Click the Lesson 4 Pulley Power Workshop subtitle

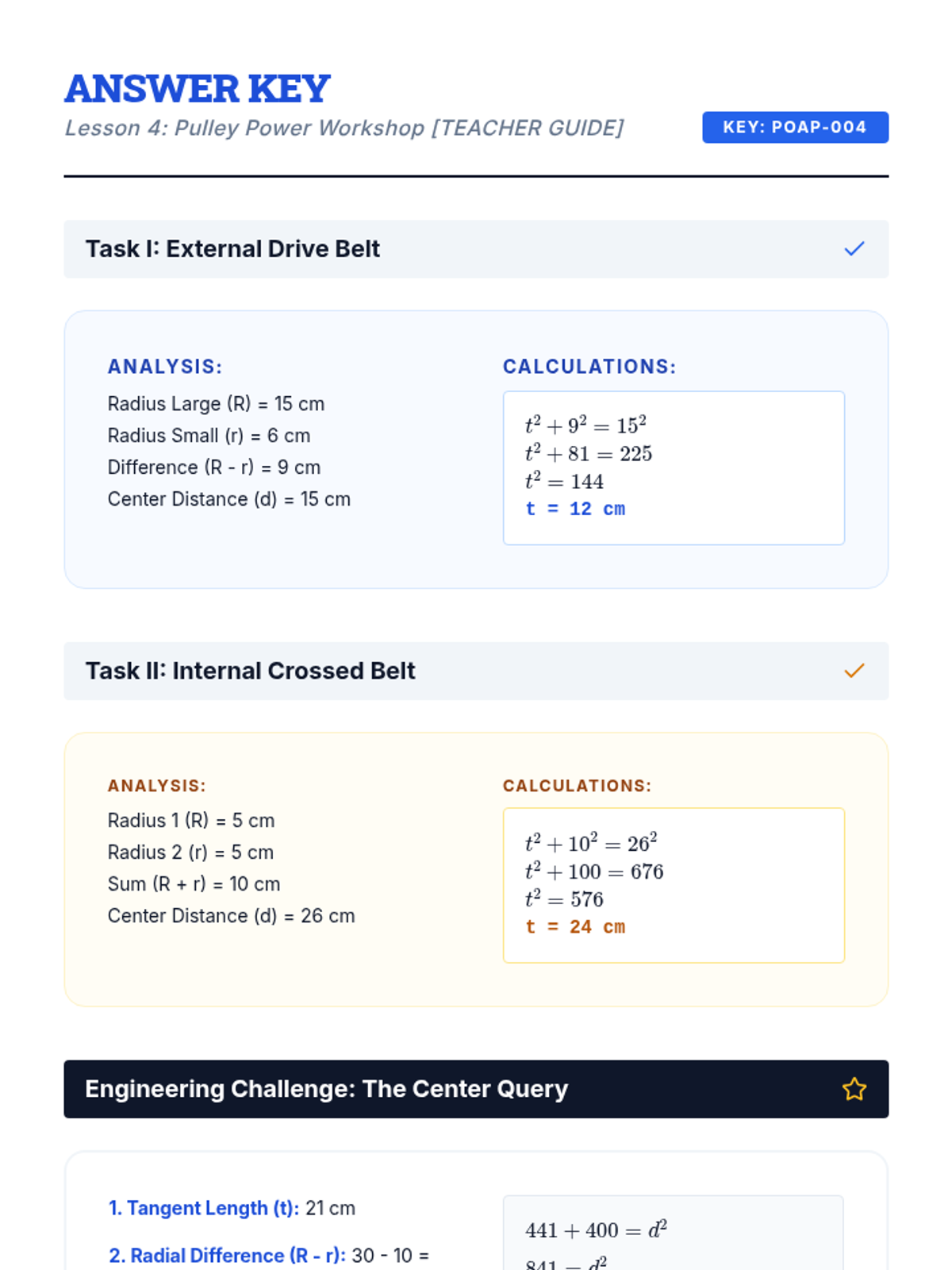tap(344, 128)
